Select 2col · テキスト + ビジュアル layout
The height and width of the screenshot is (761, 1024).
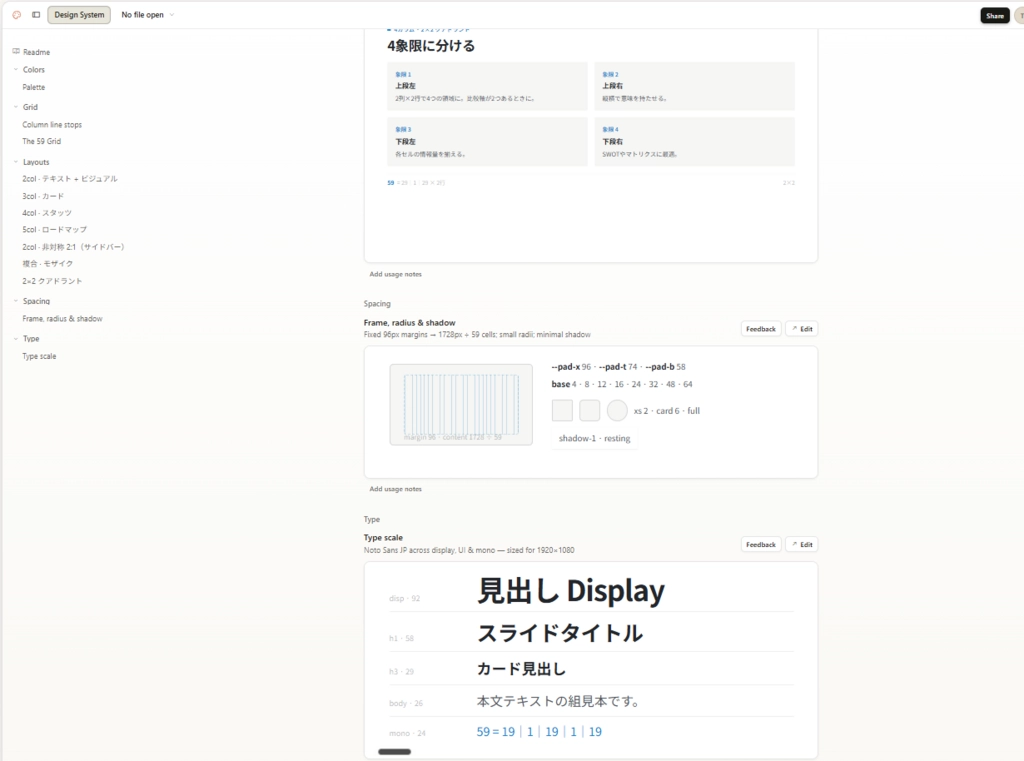(70, 178)
